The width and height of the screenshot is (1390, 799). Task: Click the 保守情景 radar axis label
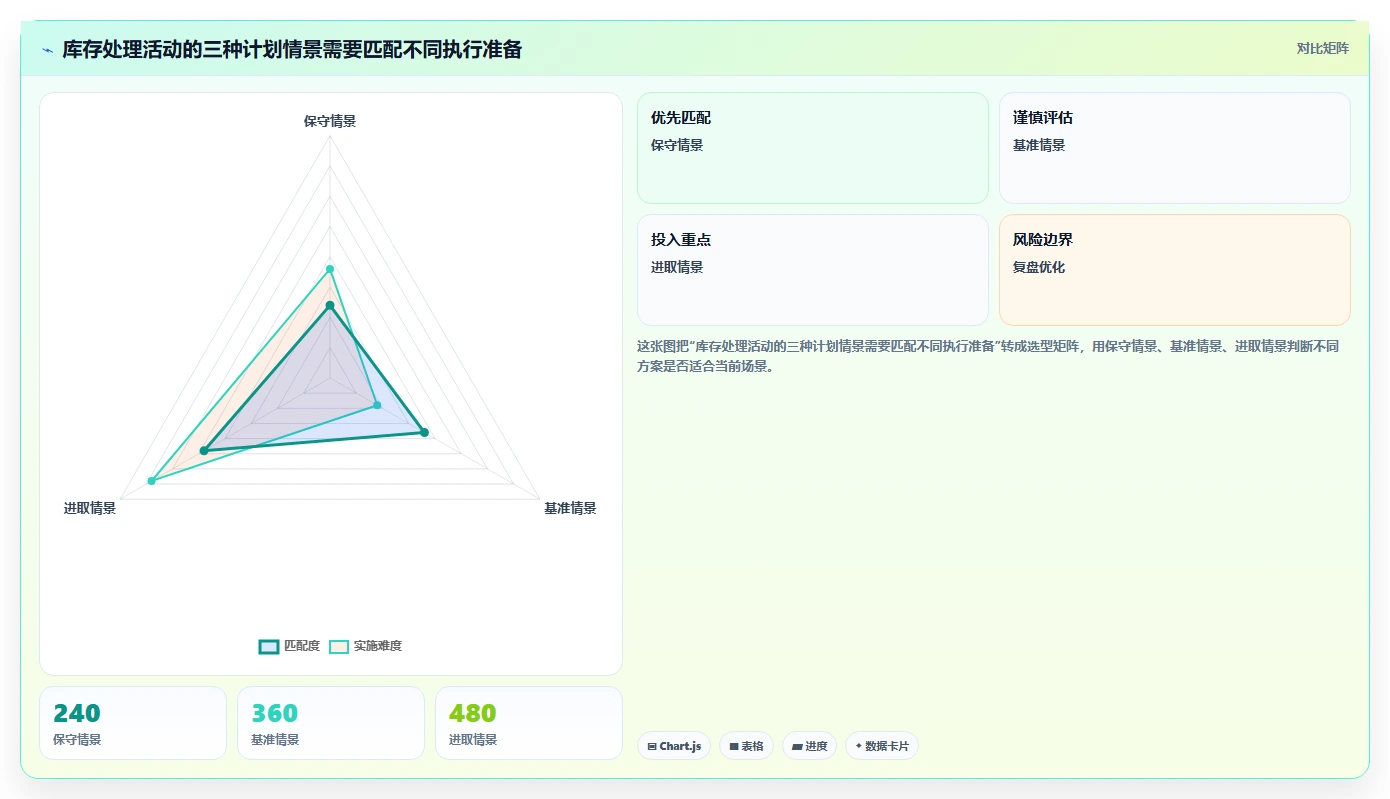(330, 121)
